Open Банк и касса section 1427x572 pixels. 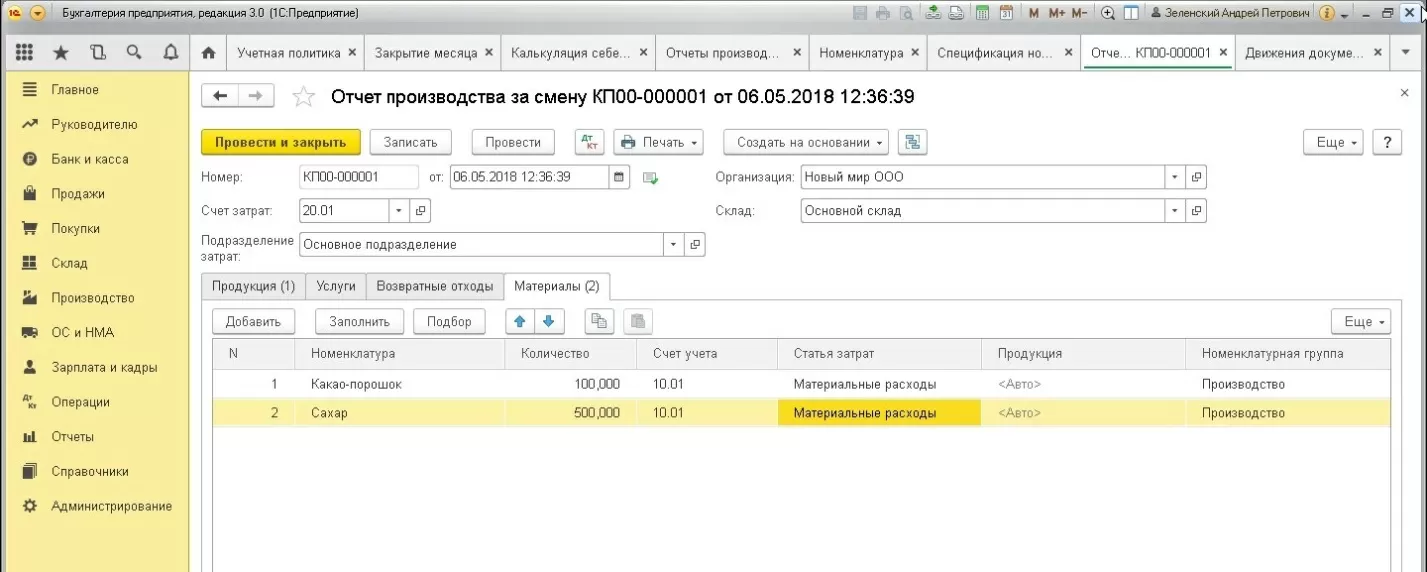(x=90, y=159)
